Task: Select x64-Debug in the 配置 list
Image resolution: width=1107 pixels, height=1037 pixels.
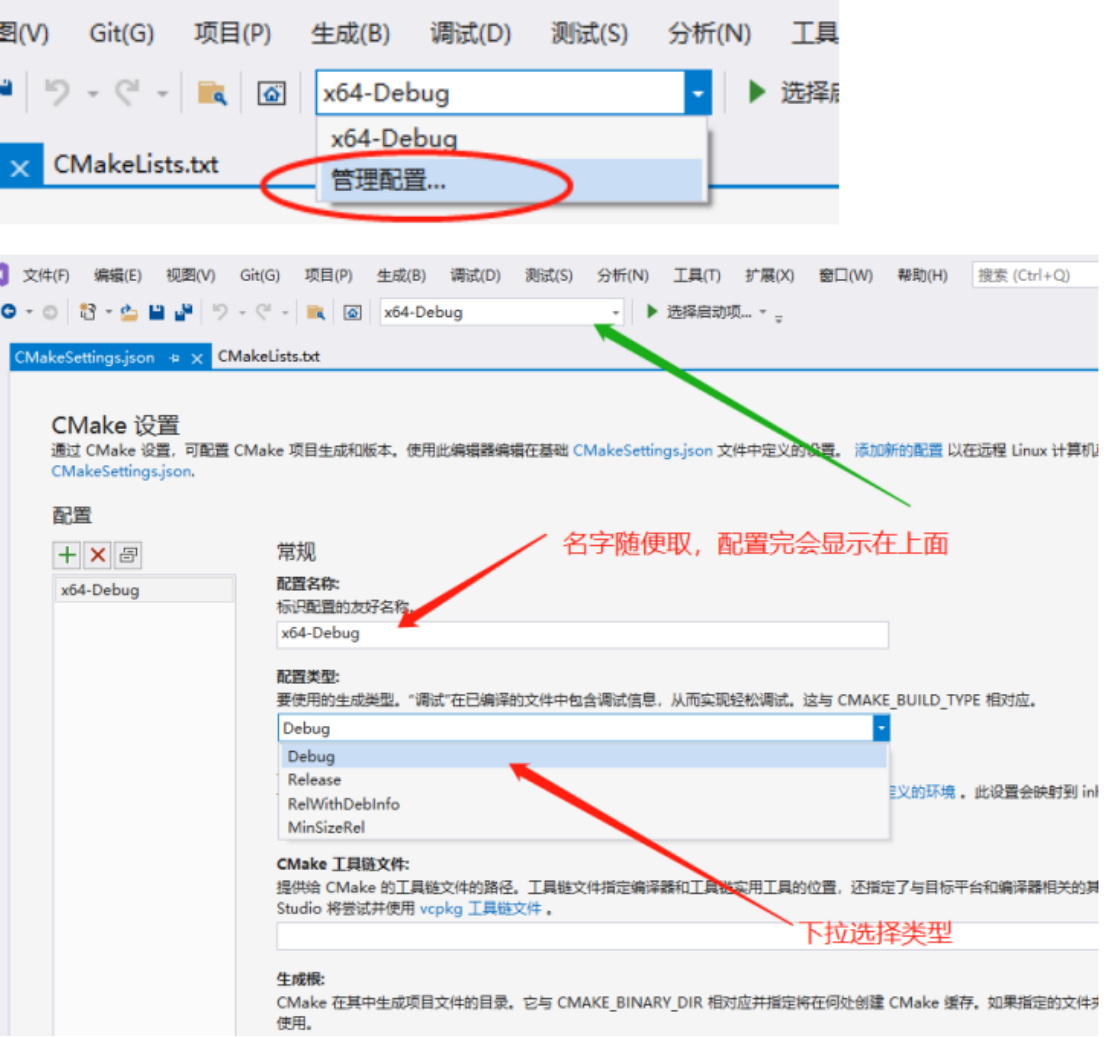Action: point(145,590)
